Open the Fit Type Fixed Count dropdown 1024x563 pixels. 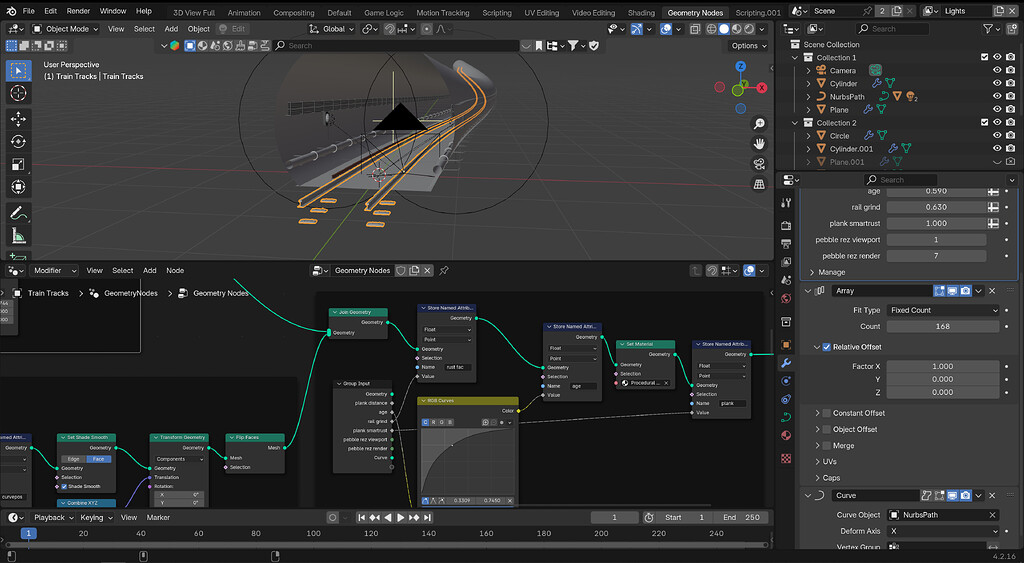(943, 310)
